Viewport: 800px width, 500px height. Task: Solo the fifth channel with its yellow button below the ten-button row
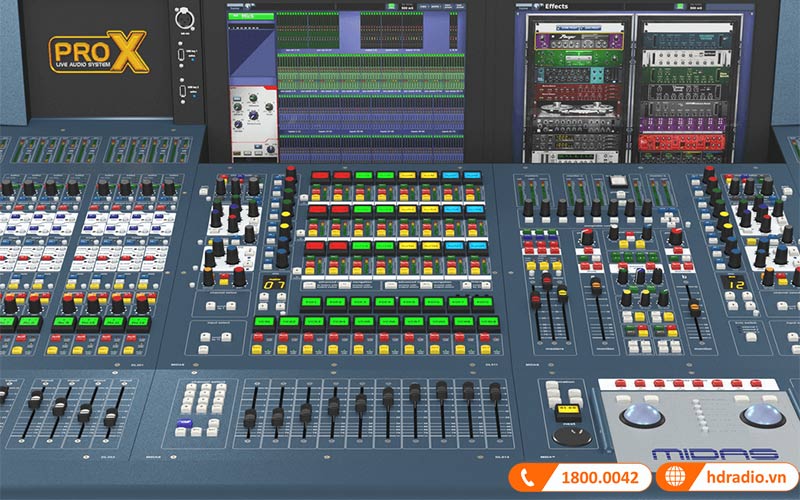[x=358, y=350]
